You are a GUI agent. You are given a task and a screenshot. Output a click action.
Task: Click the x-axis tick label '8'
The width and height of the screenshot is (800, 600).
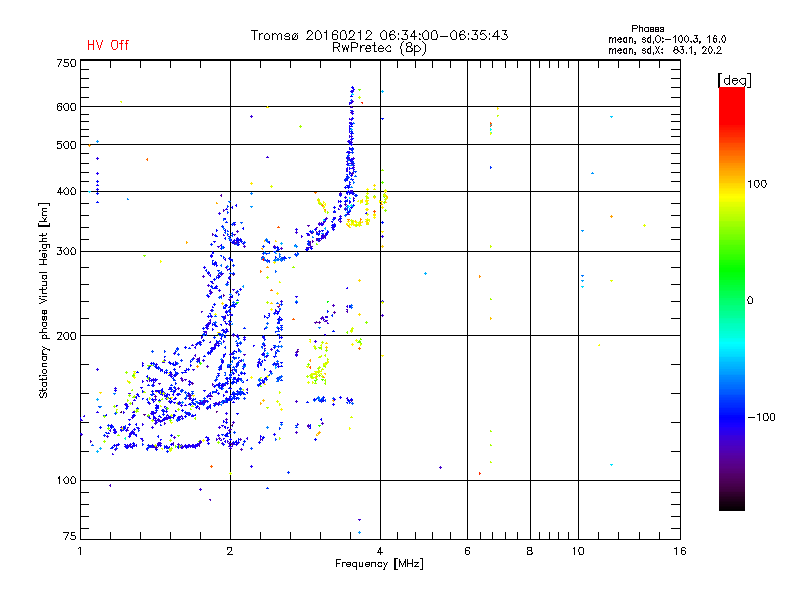pos(530,551)
